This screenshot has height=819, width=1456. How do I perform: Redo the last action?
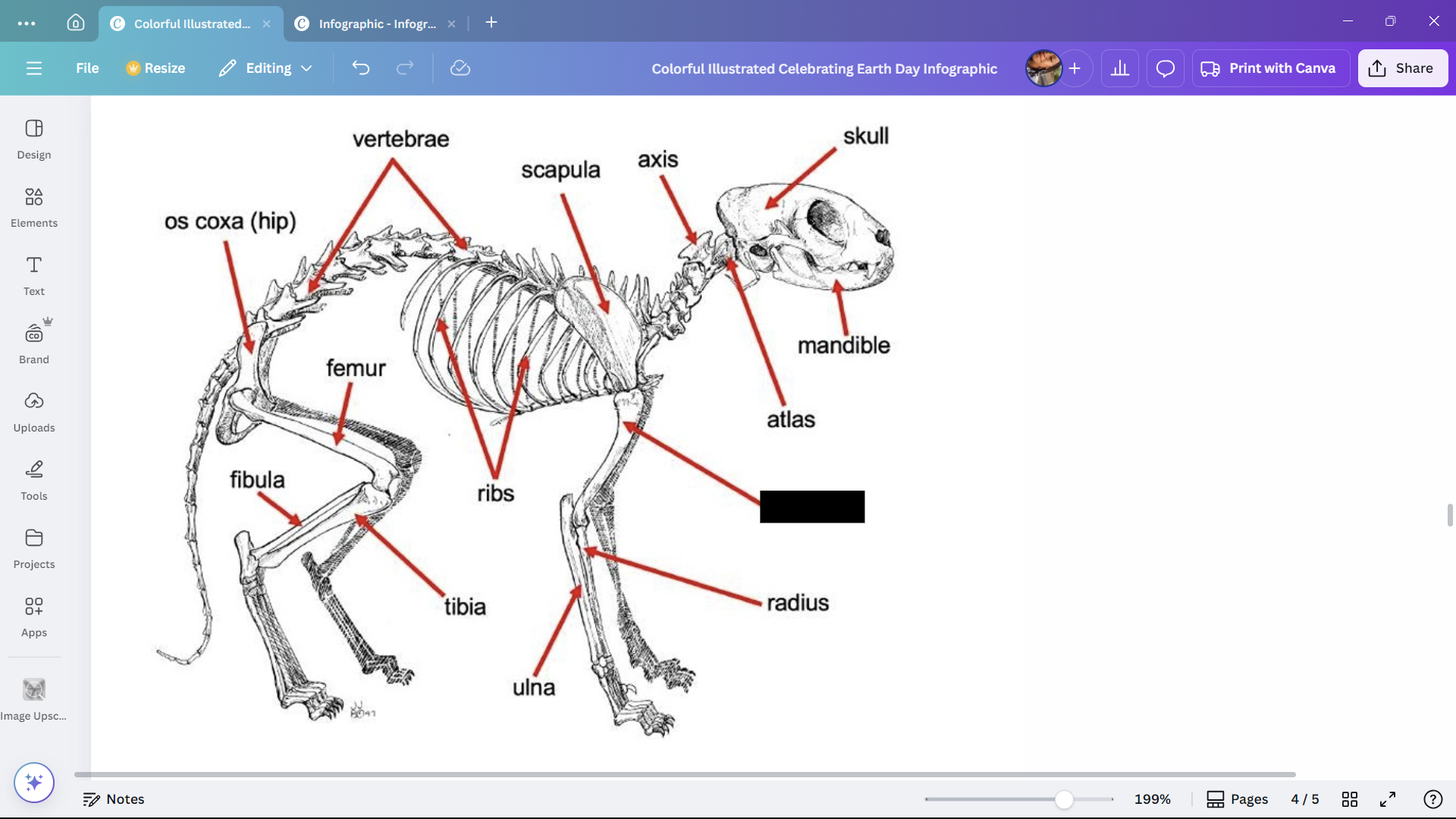405,68
